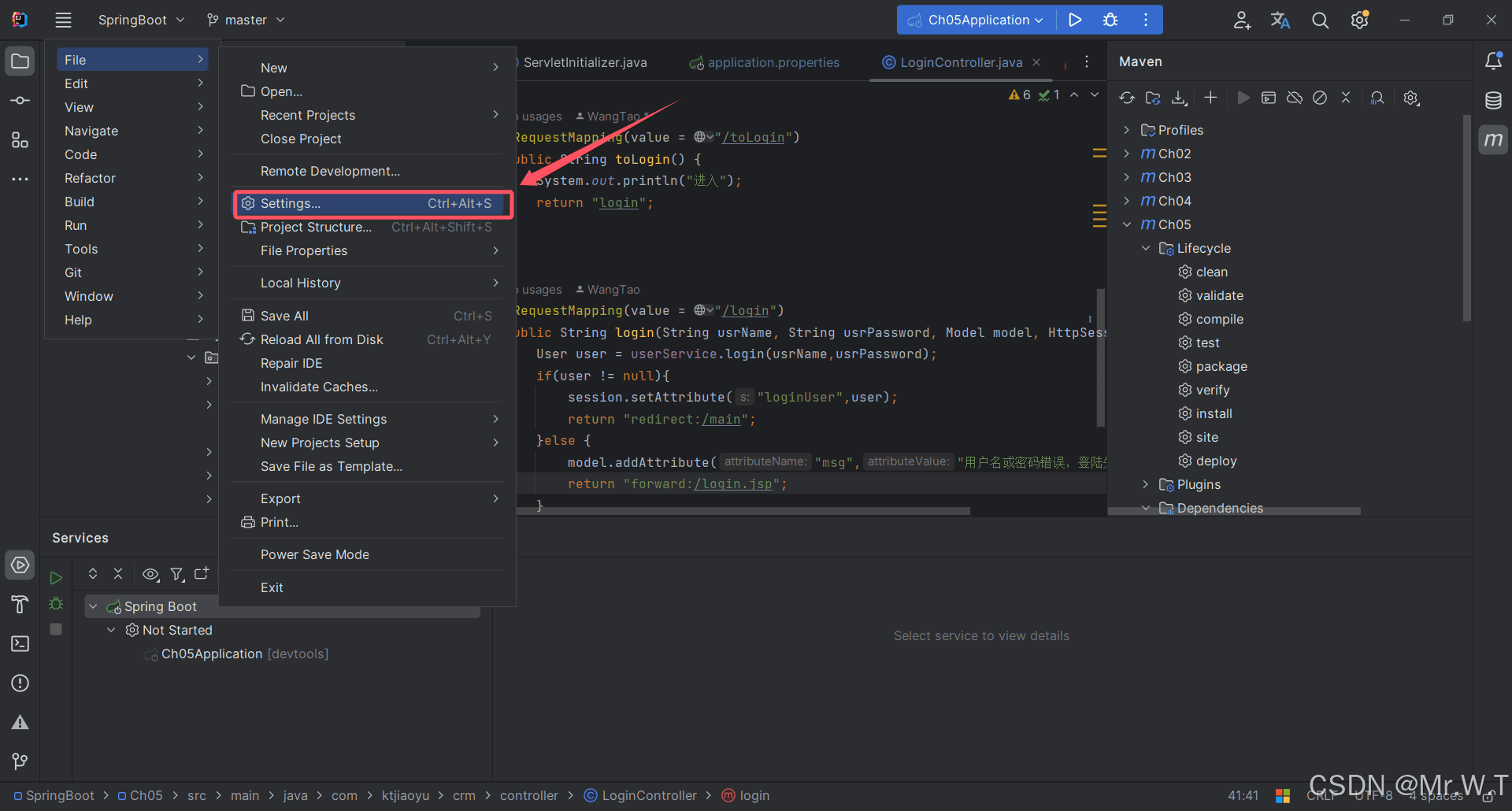The image size is (1512, 811).
Task: Click the Translate icon in toolbar
Action: [1280, 20]
